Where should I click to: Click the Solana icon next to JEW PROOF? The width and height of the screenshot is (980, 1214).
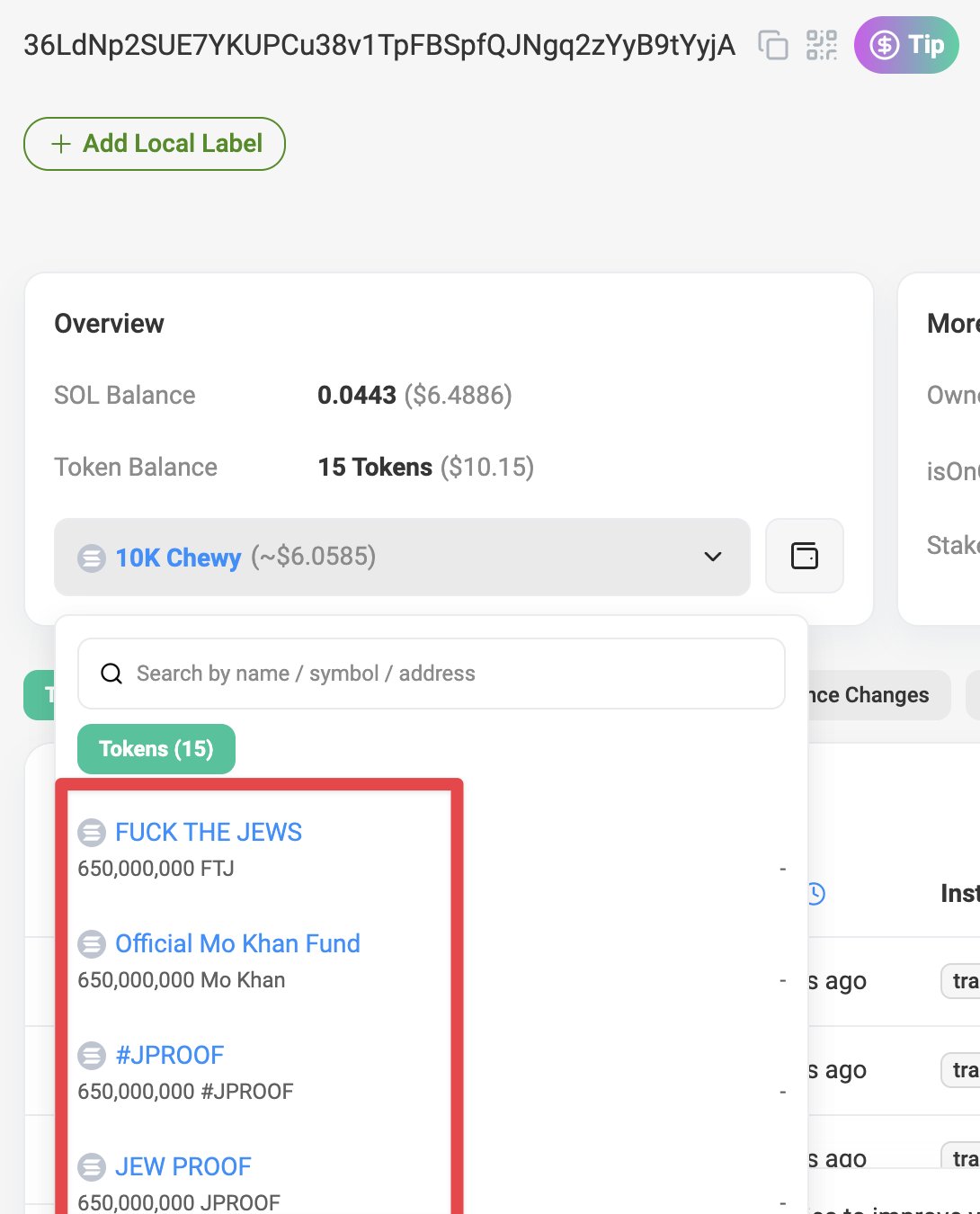click(93, 1166)
